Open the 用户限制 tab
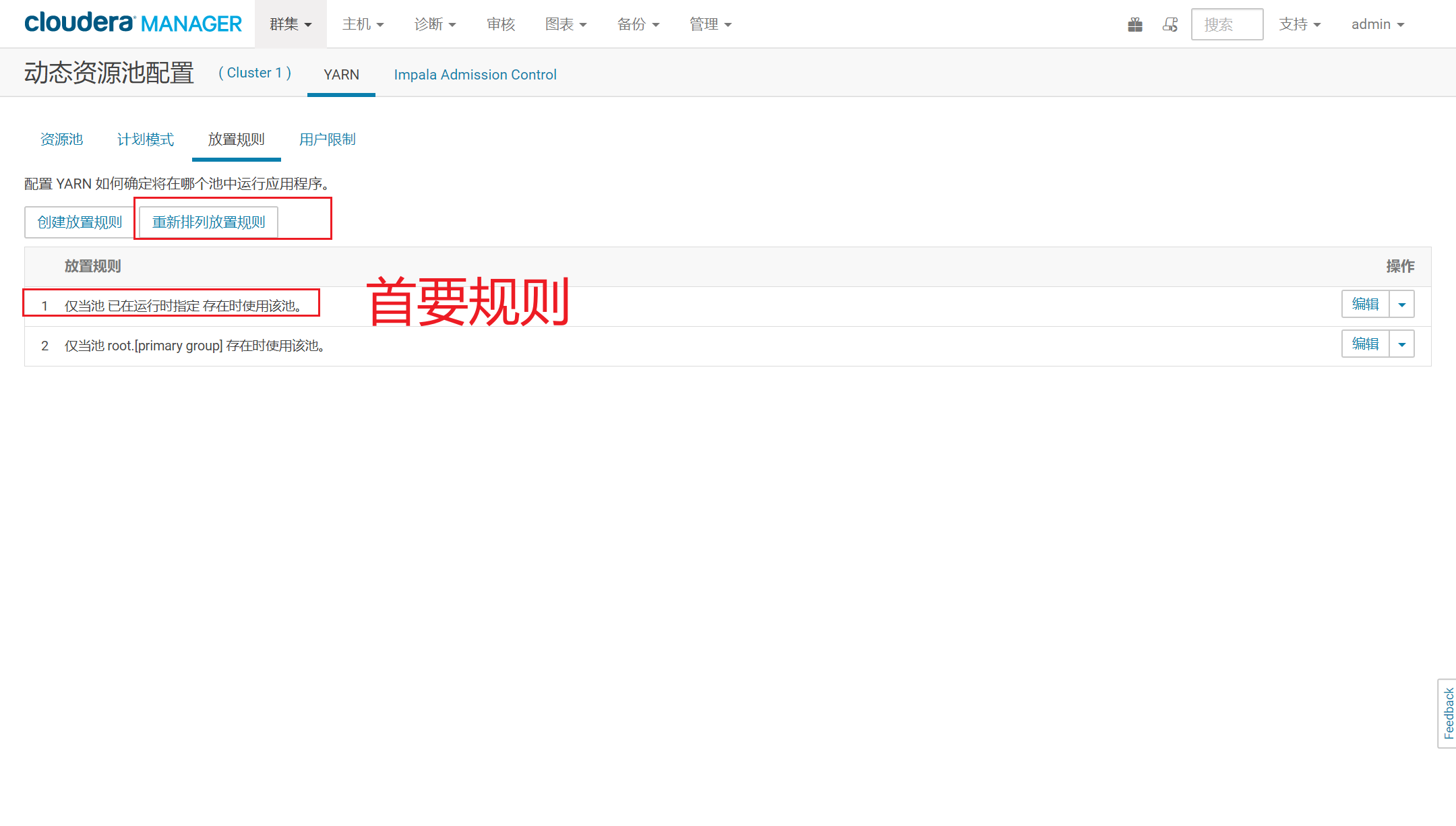This screenshot has width=1456, height=826. (x=328, y=139)
